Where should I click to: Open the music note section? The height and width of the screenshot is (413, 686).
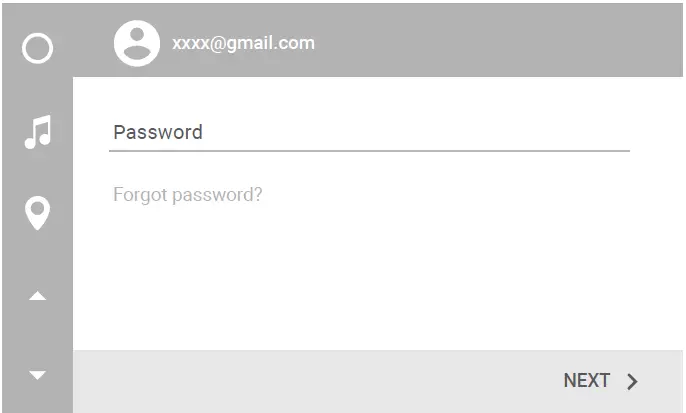pyautogui.click(x=37, y=131)
